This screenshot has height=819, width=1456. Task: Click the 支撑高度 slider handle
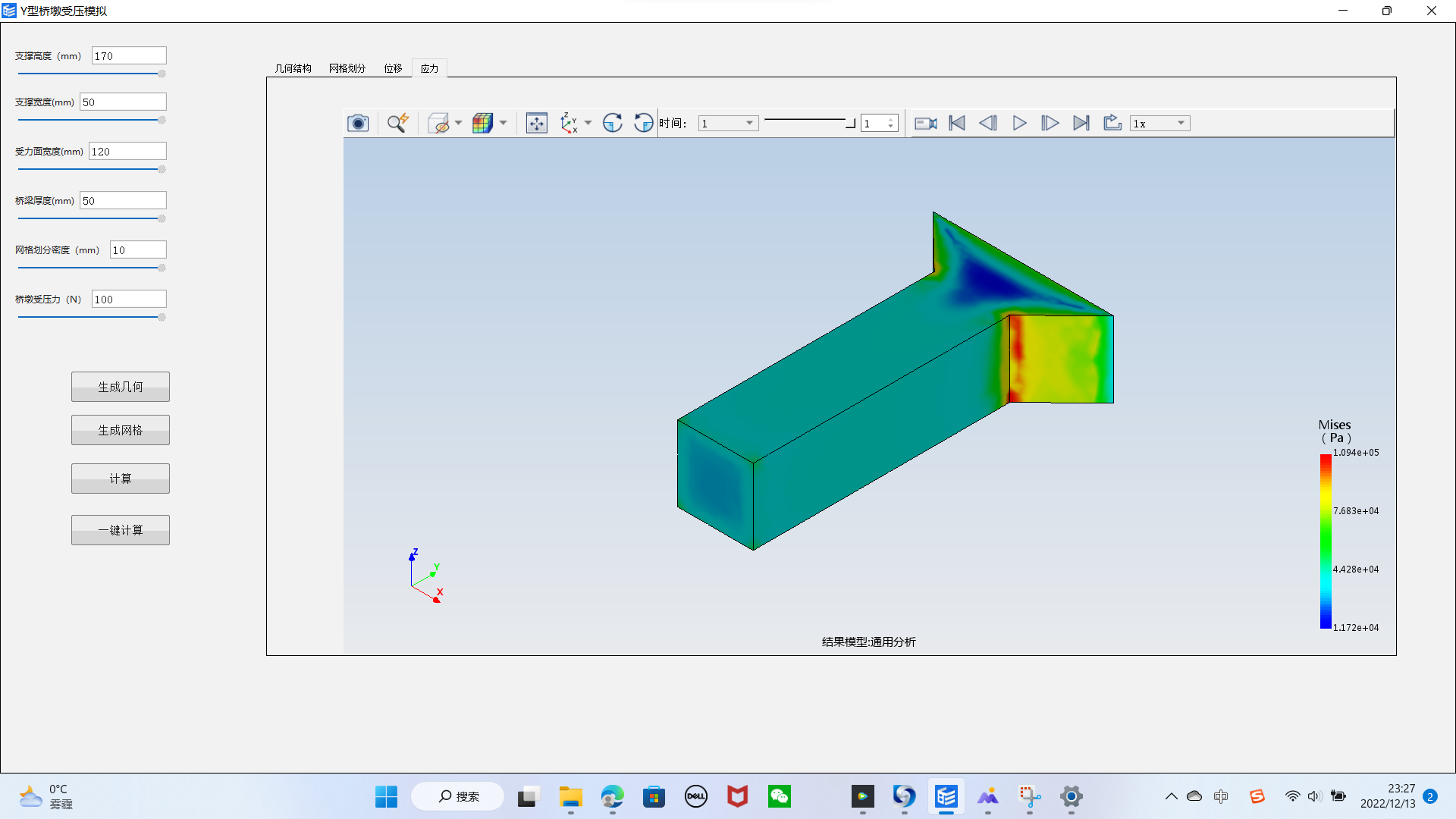162,74
